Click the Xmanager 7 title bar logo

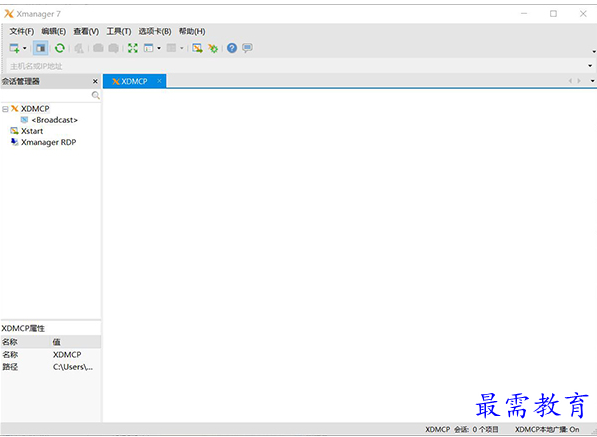click(x=9, y=14)
